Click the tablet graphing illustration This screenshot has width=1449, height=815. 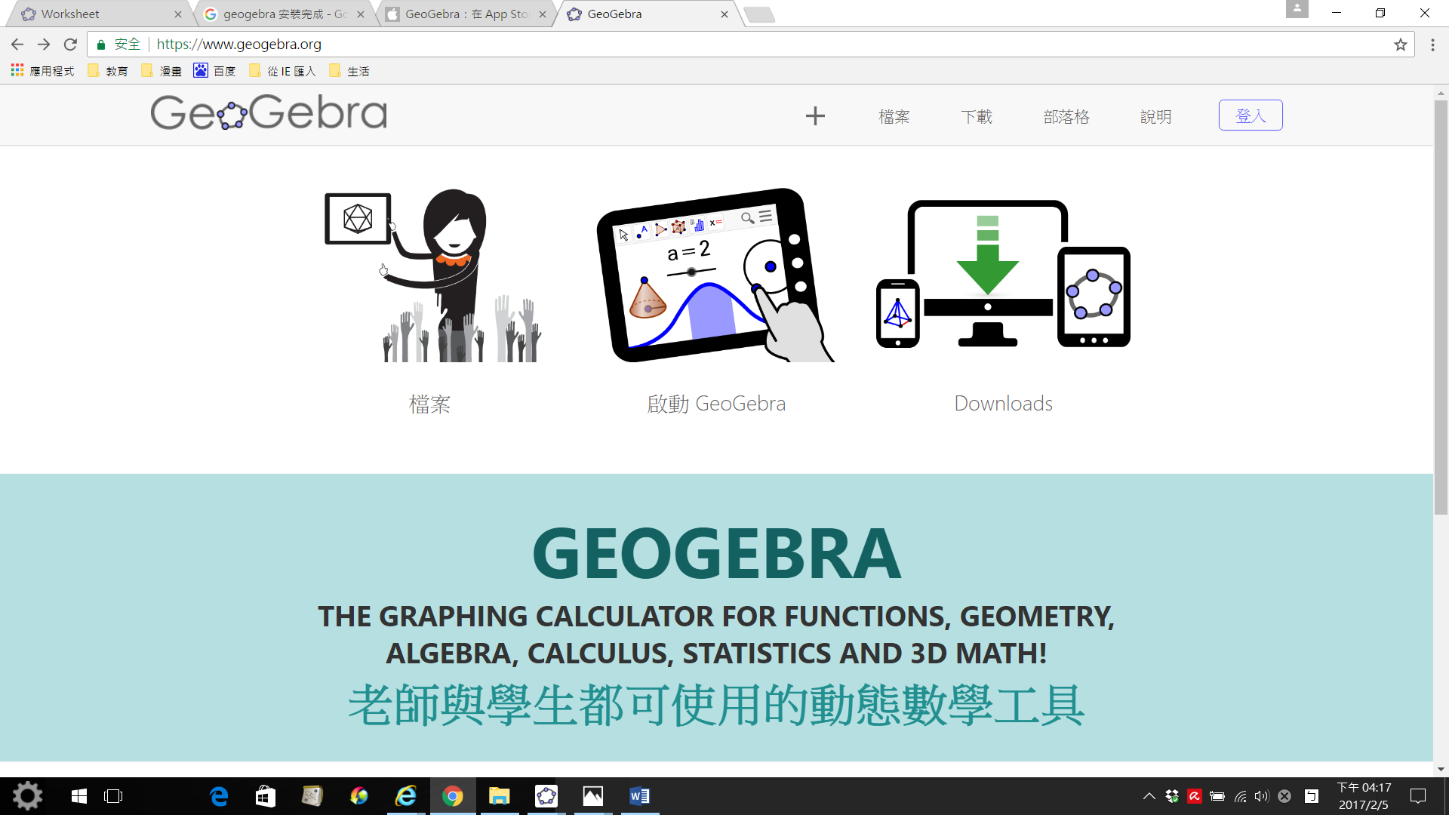[716, 275]
